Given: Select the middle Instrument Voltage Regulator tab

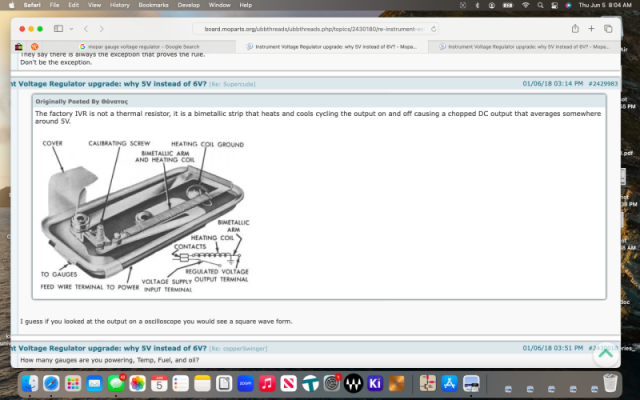Looking at the screenshot, I should (x=332, y=47).
